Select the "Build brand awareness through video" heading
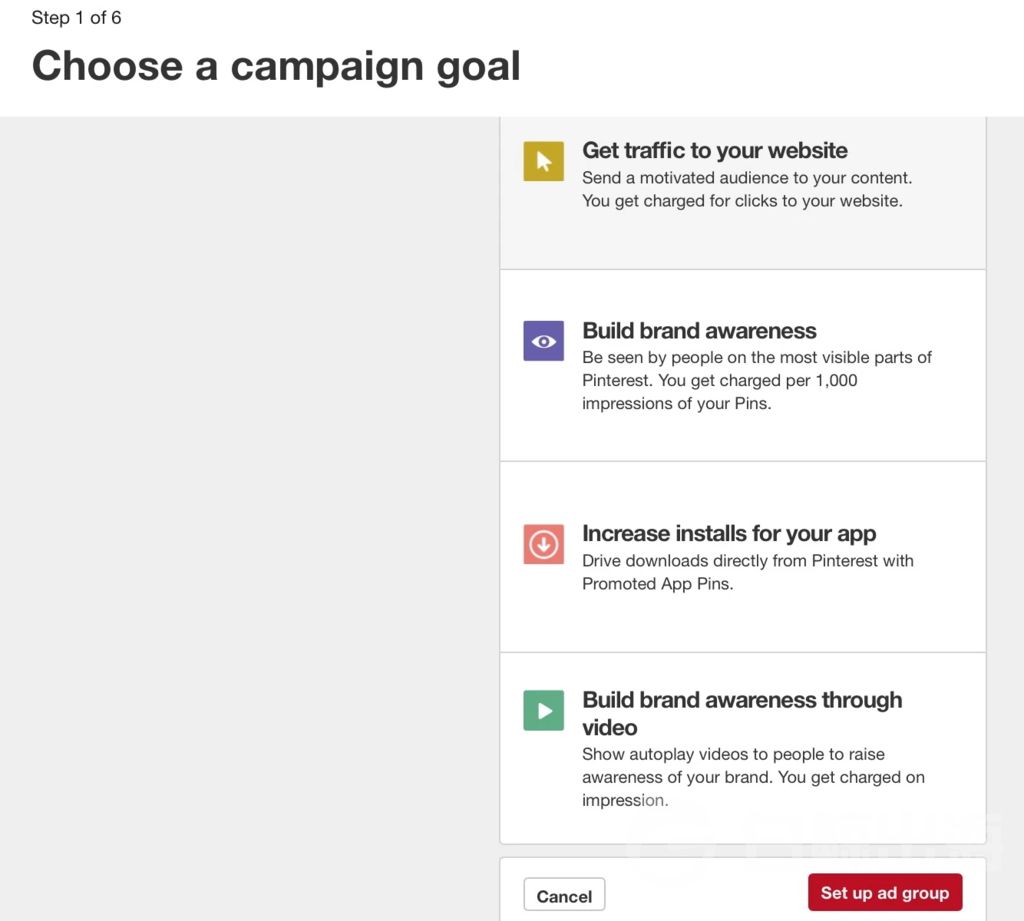This screenshot has width=1024, height=921. pos(741,713)
